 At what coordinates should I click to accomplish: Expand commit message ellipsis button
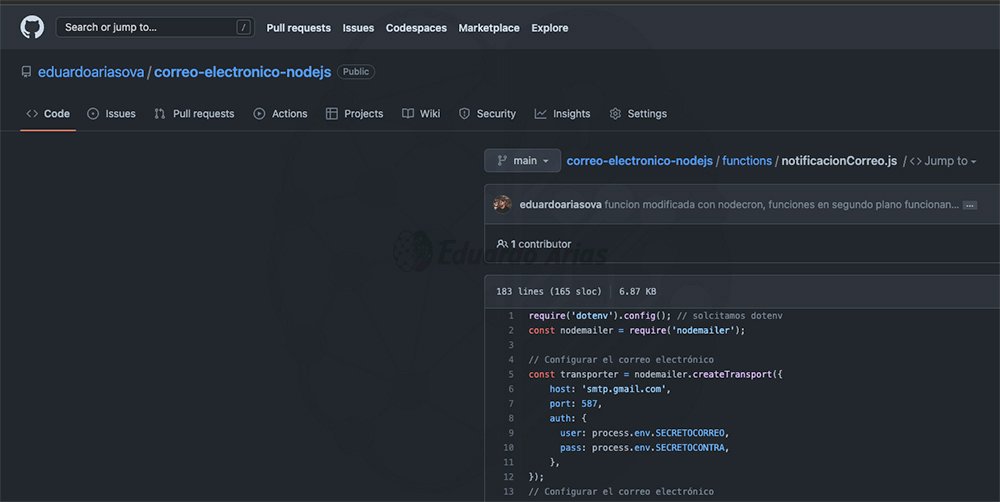[x=969, y=205]
